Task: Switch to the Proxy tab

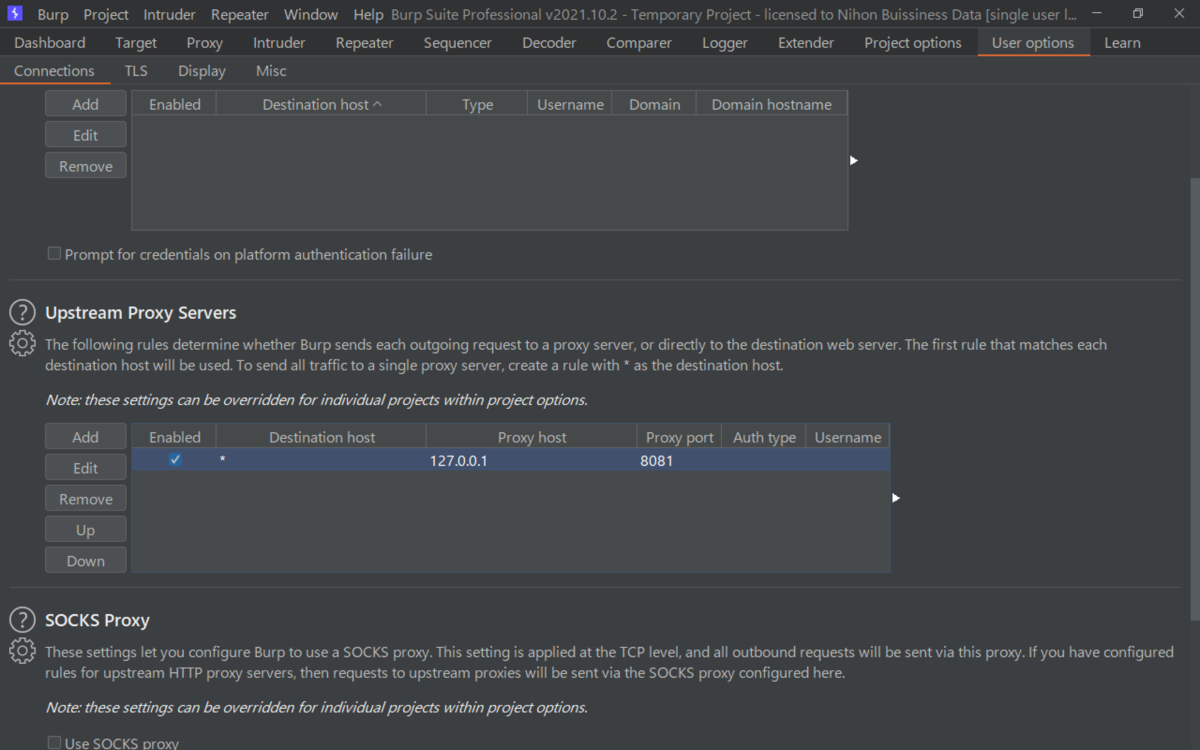Action: [x=205, y=43]
